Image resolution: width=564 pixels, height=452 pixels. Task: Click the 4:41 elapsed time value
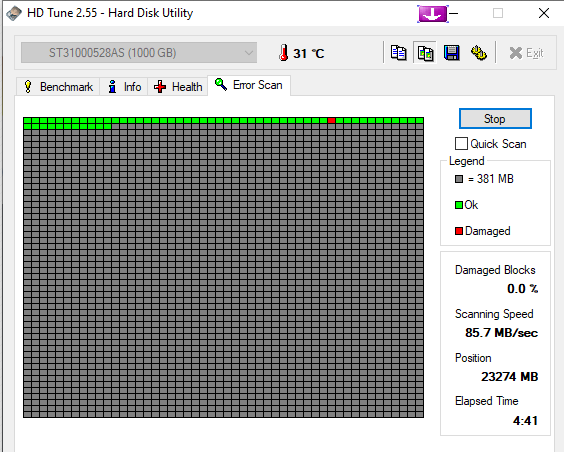coord(525,421)
